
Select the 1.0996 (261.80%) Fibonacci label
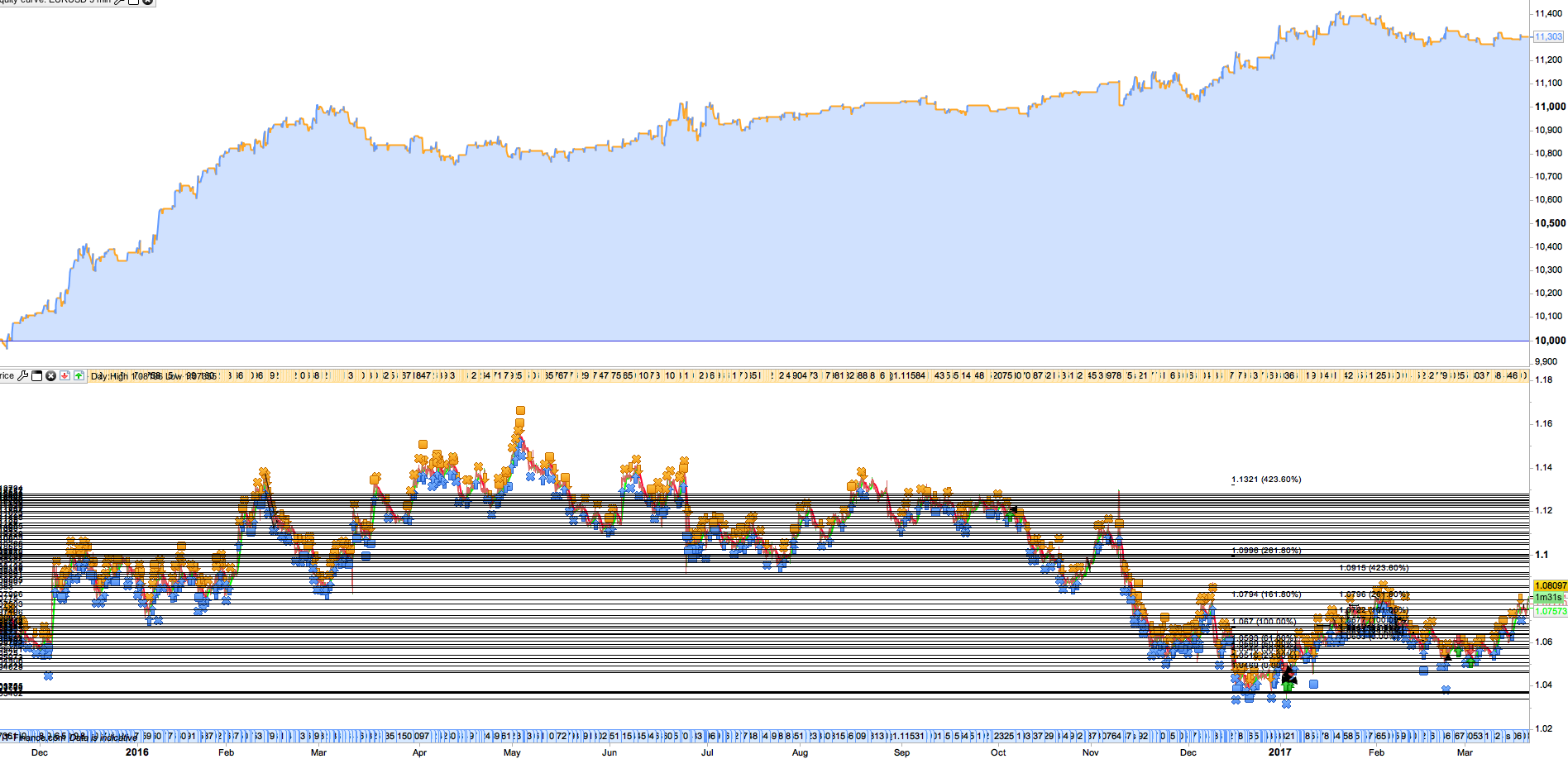coord(1266,551)
